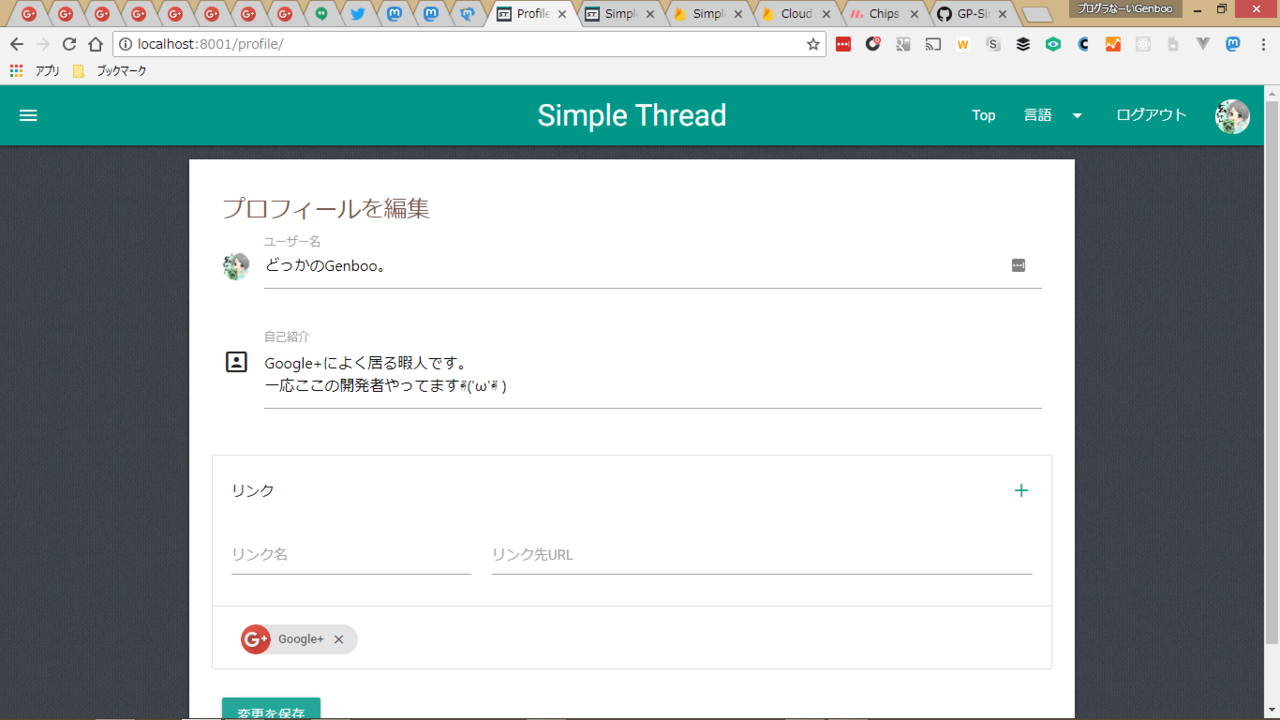This screenshot has width=1280, height=720.
Task: Switch to the Chips browser tab
Action: pyautogui.click(x=882, y=14)
